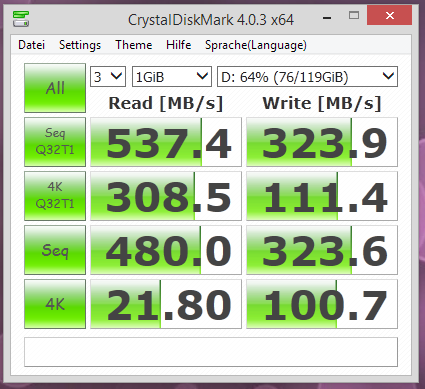Image resolution: width=425 pixels, height=389 pixels.
Task: Click the CrystalDiskMark app icon in title bar
Action: point(21,19)
